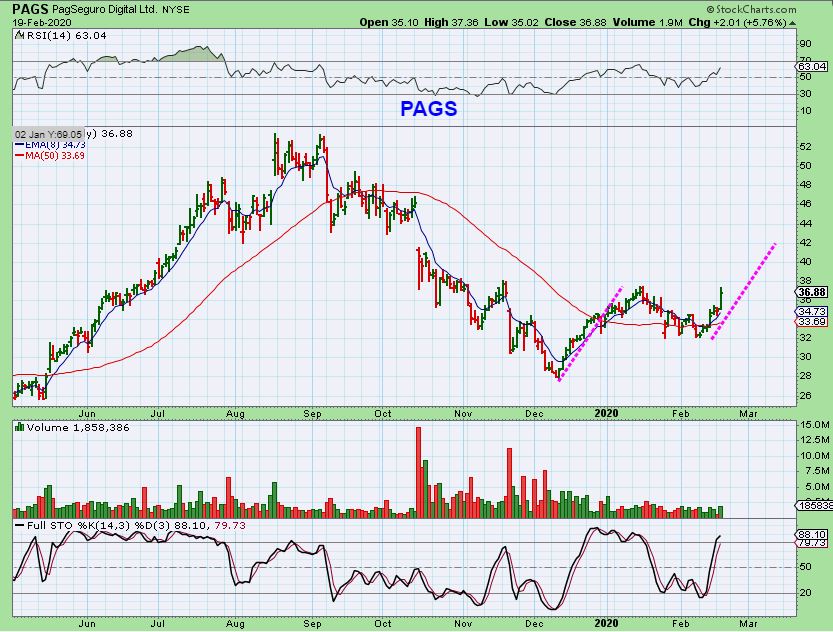Click the bold 2020 label under the price panel

point(606,413)
